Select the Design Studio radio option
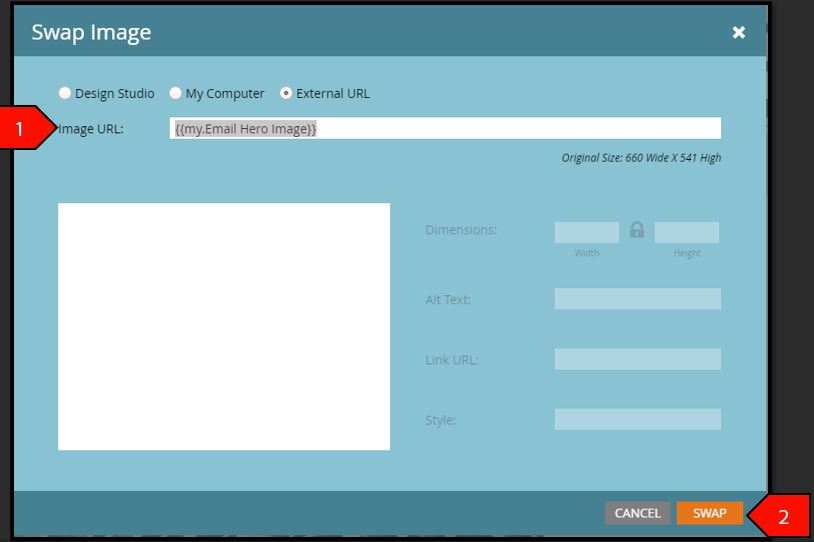 (65, 93)
